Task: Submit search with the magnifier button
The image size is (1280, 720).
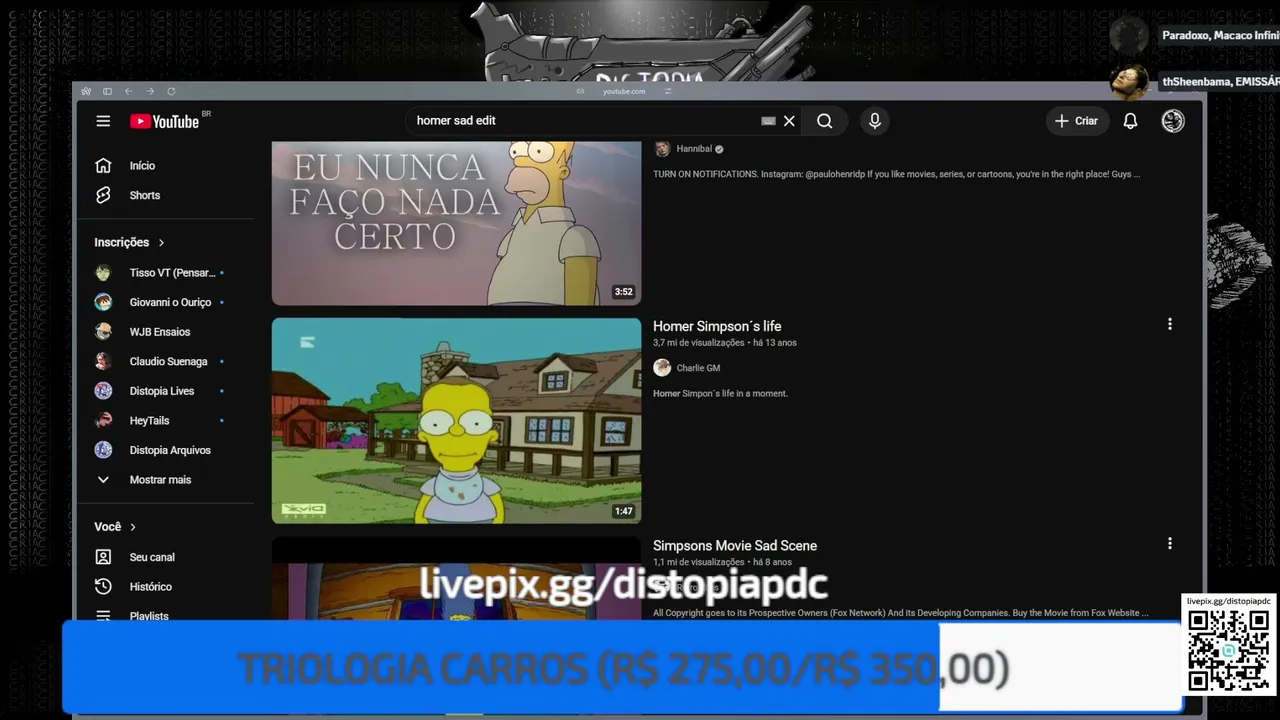Action: 824,121
